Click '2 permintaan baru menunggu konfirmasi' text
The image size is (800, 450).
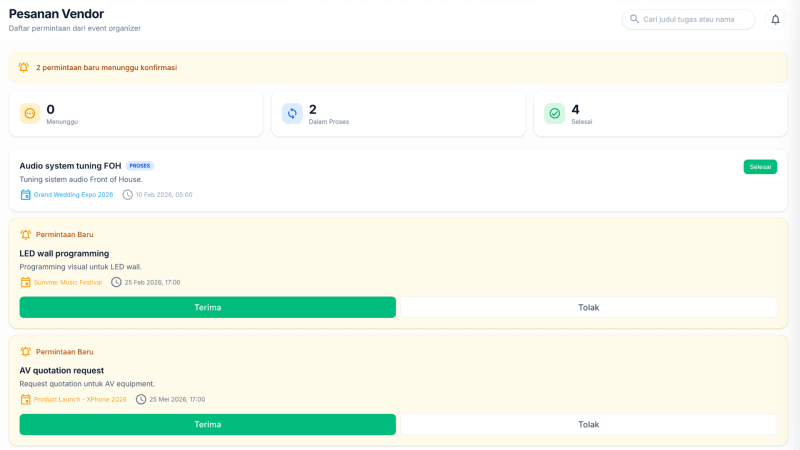[x=107, y=67]
